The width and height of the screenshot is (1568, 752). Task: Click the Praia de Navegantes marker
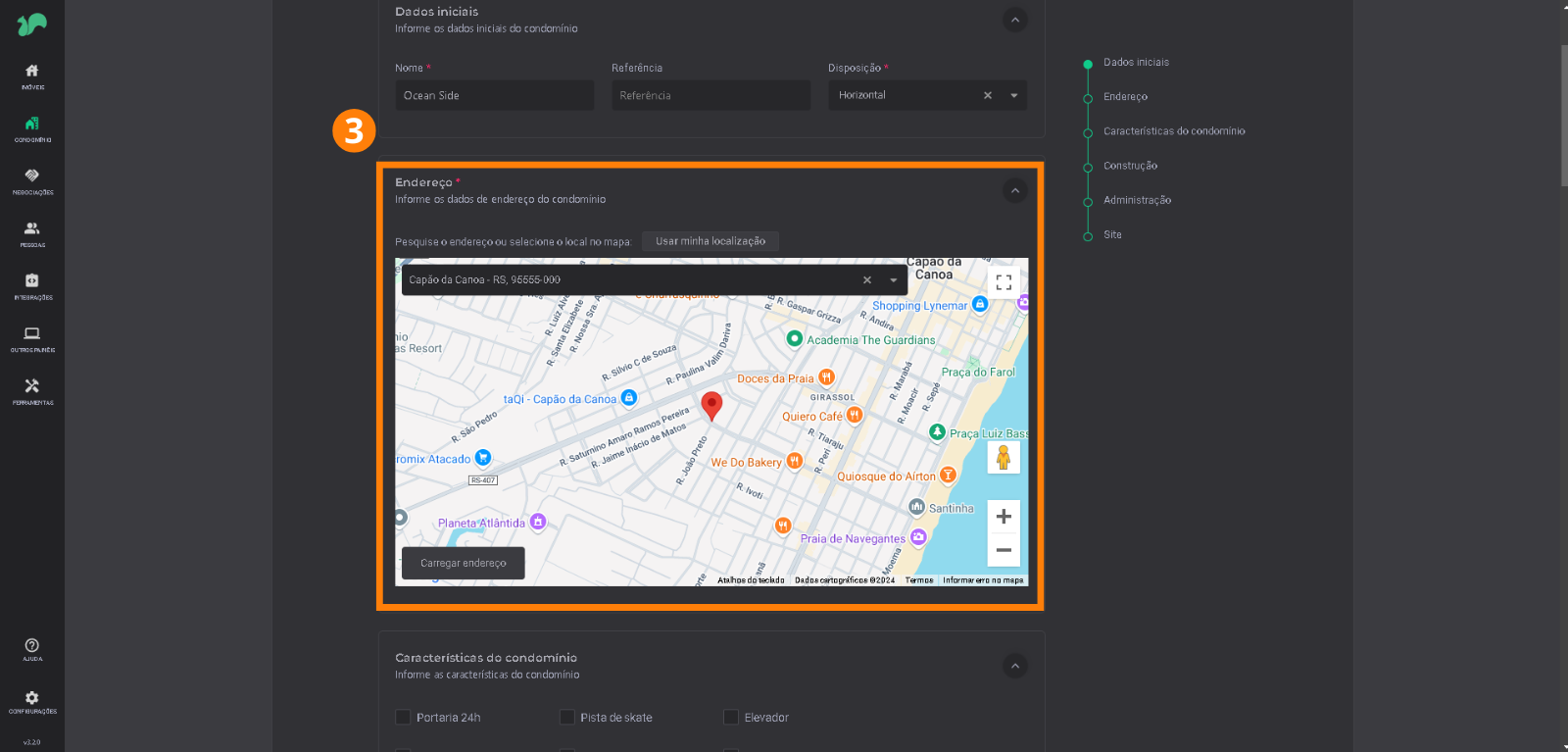(918, 536)
